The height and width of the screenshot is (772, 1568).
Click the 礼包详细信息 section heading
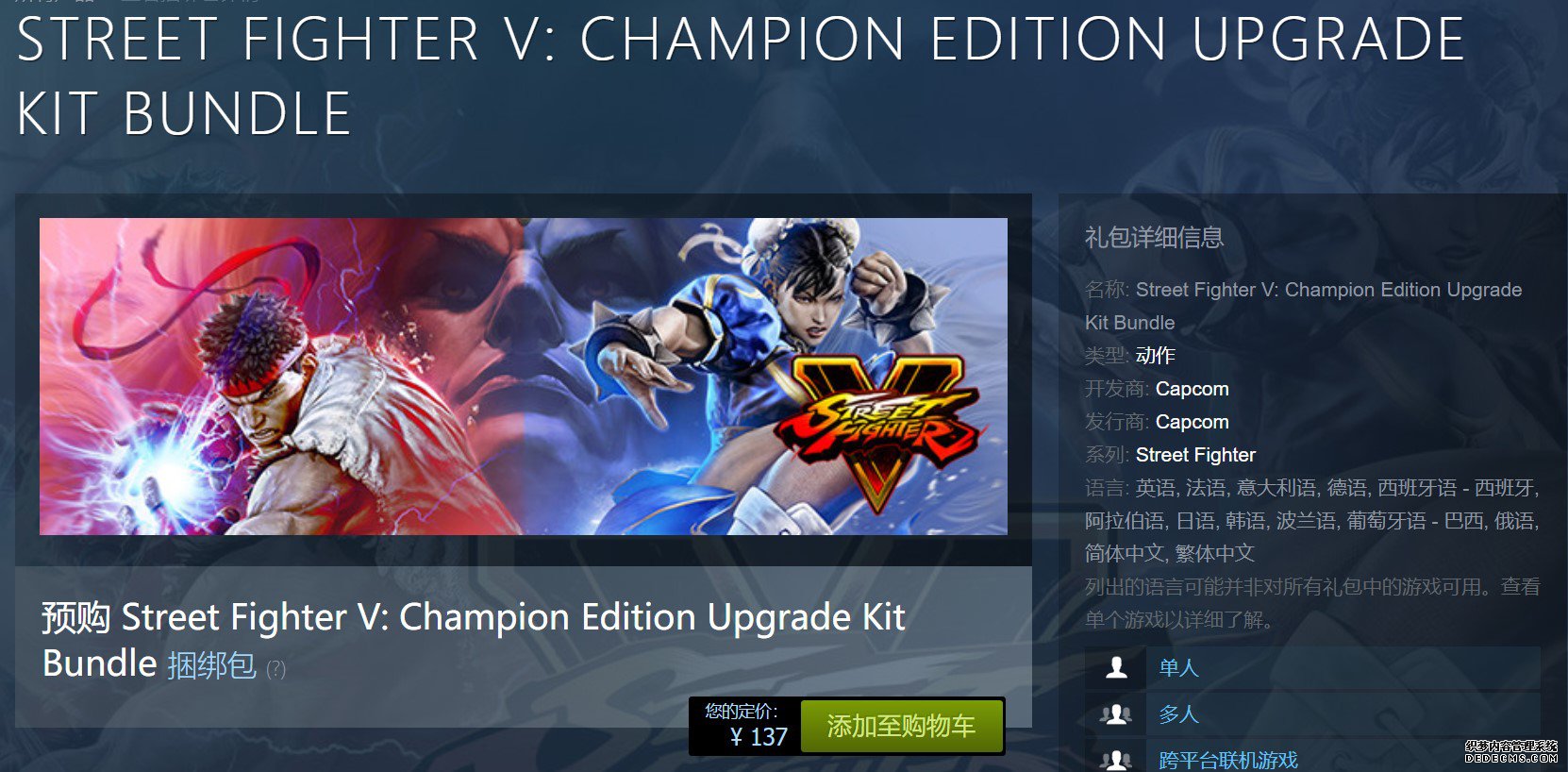click(x=1154, y=237)
